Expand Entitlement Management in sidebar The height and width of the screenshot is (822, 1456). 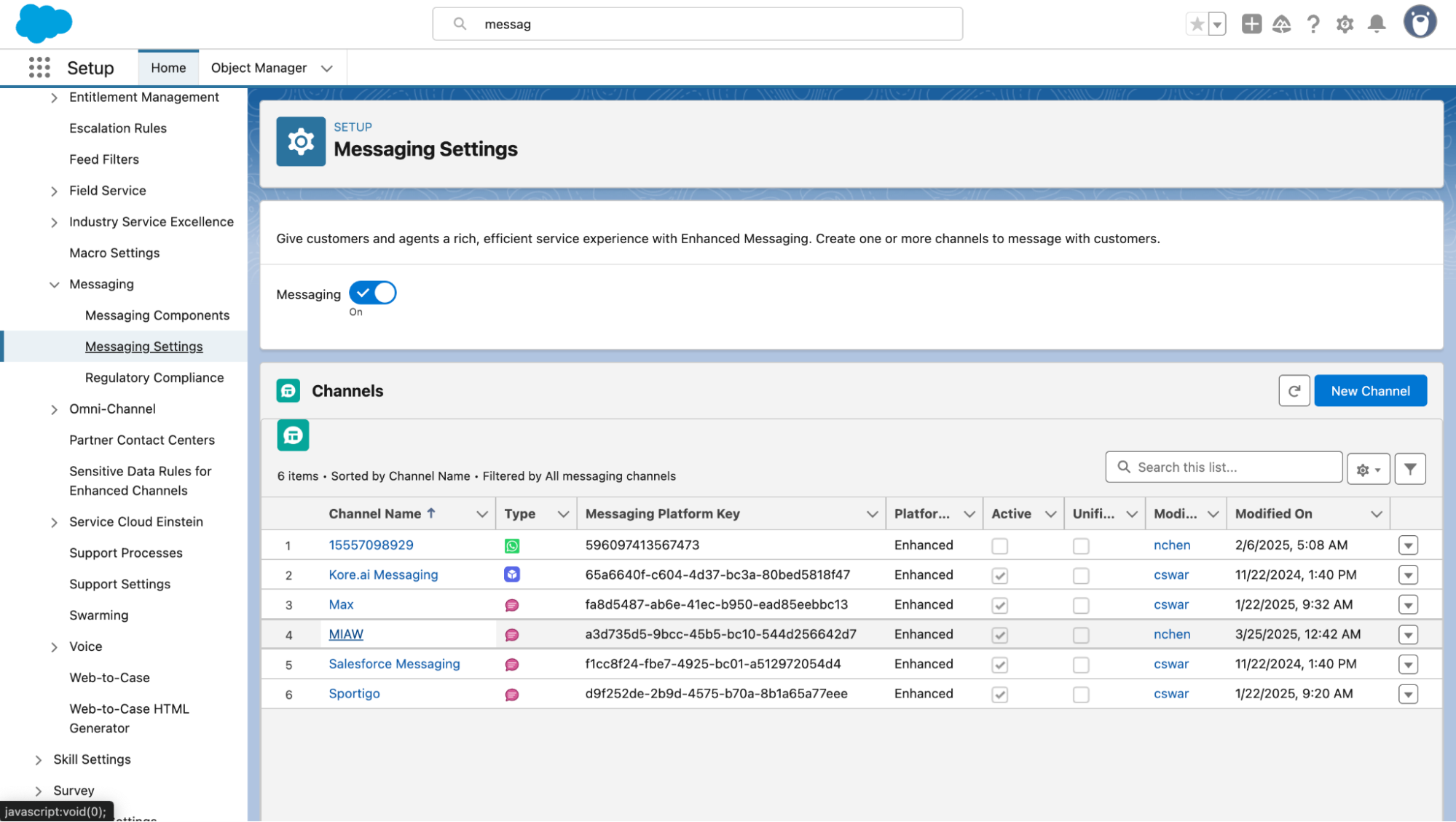54,98
